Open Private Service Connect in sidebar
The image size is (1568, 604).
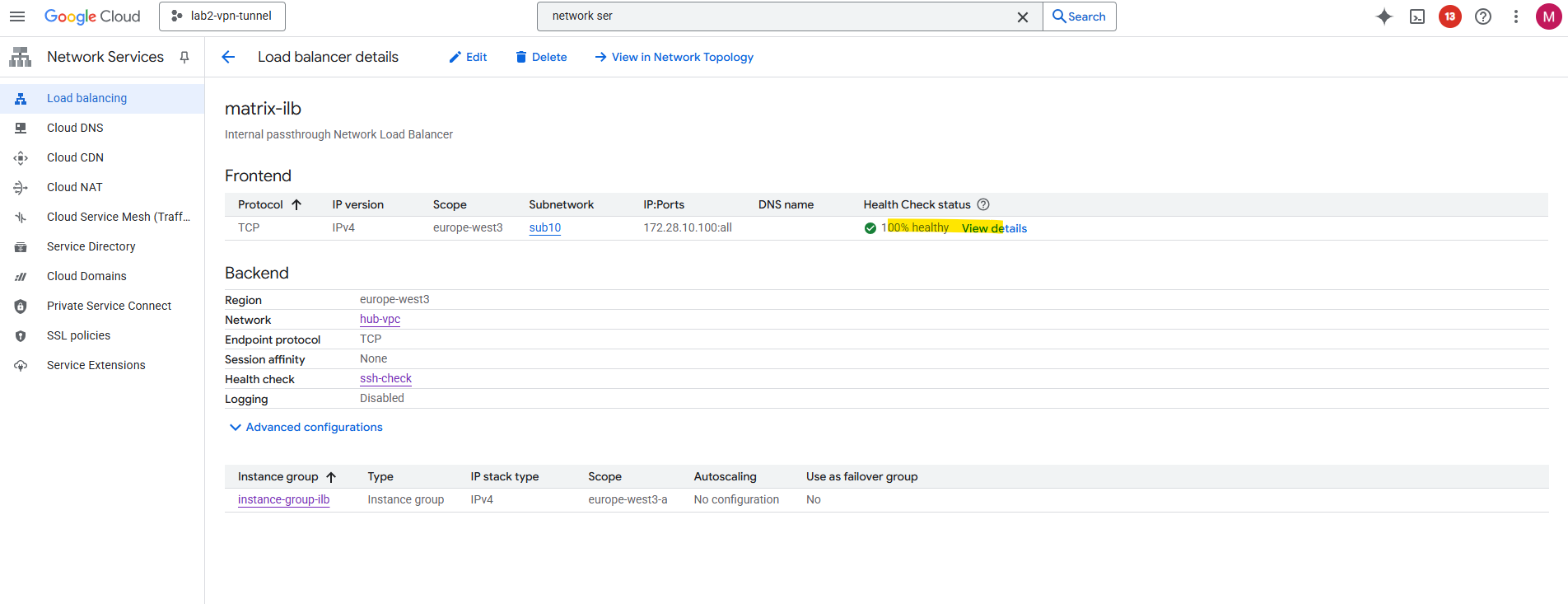109,306
